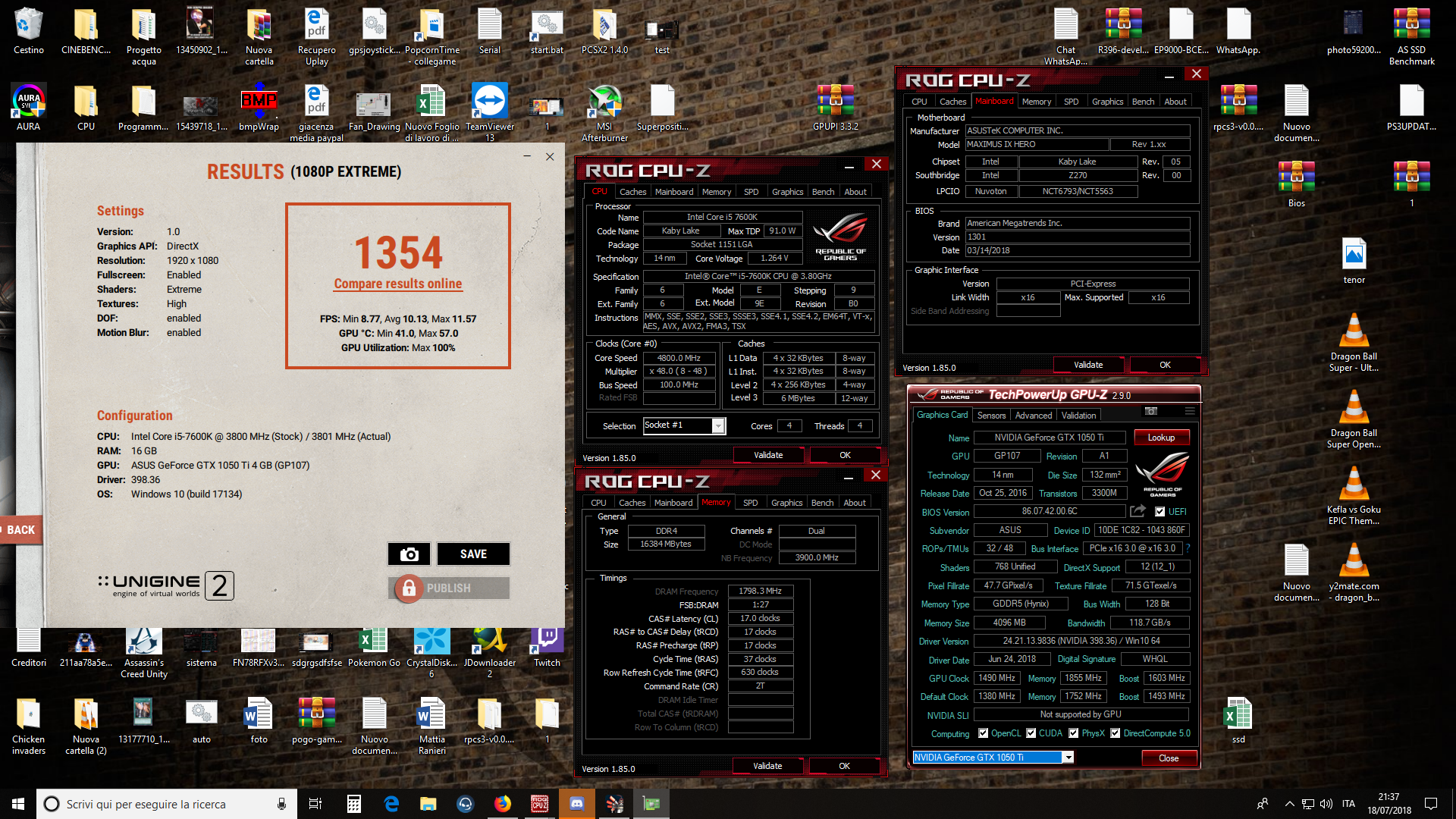Open Dragon Ball Super - Ult VLC file
1456x819 pixels.
click(x=1354, y=342)
